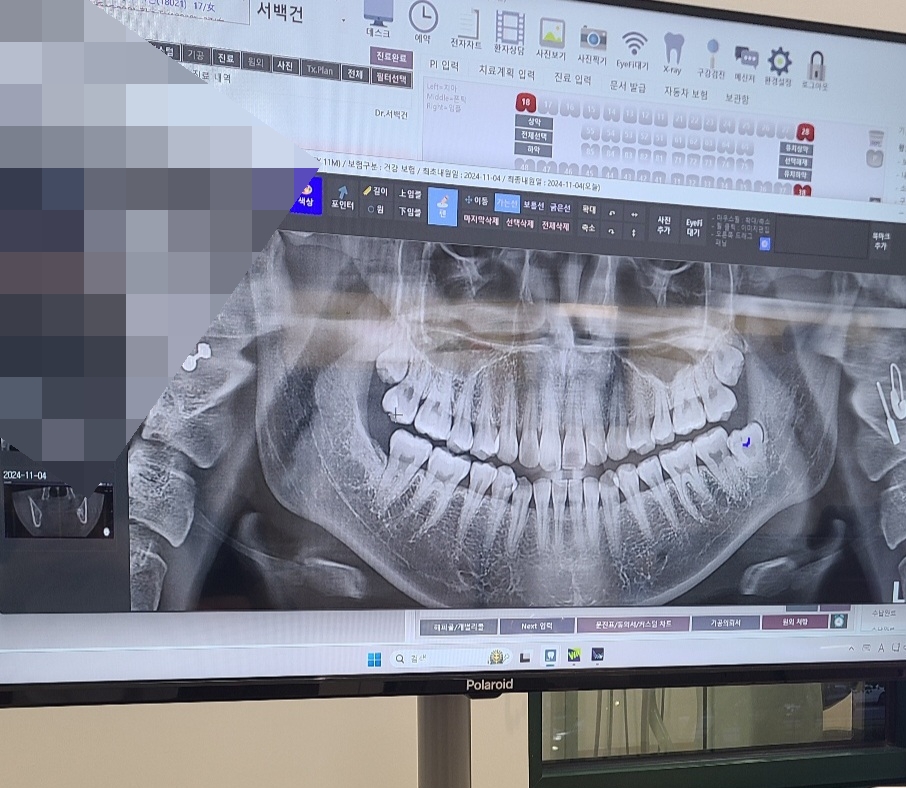Select the 상악 upper jaw button
Screen dimensions: 906x788
[534, 122]
